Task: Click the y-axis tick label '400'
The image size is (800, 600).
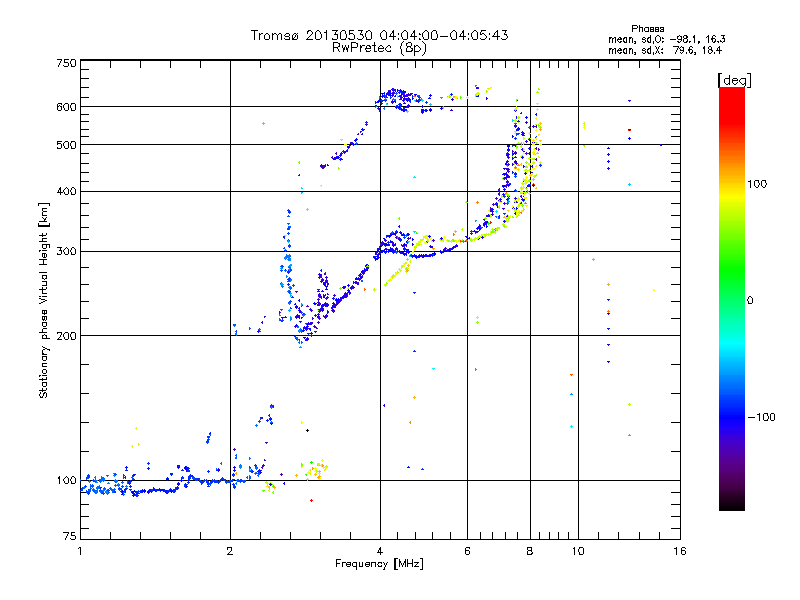Action: [x=66, y=191]
